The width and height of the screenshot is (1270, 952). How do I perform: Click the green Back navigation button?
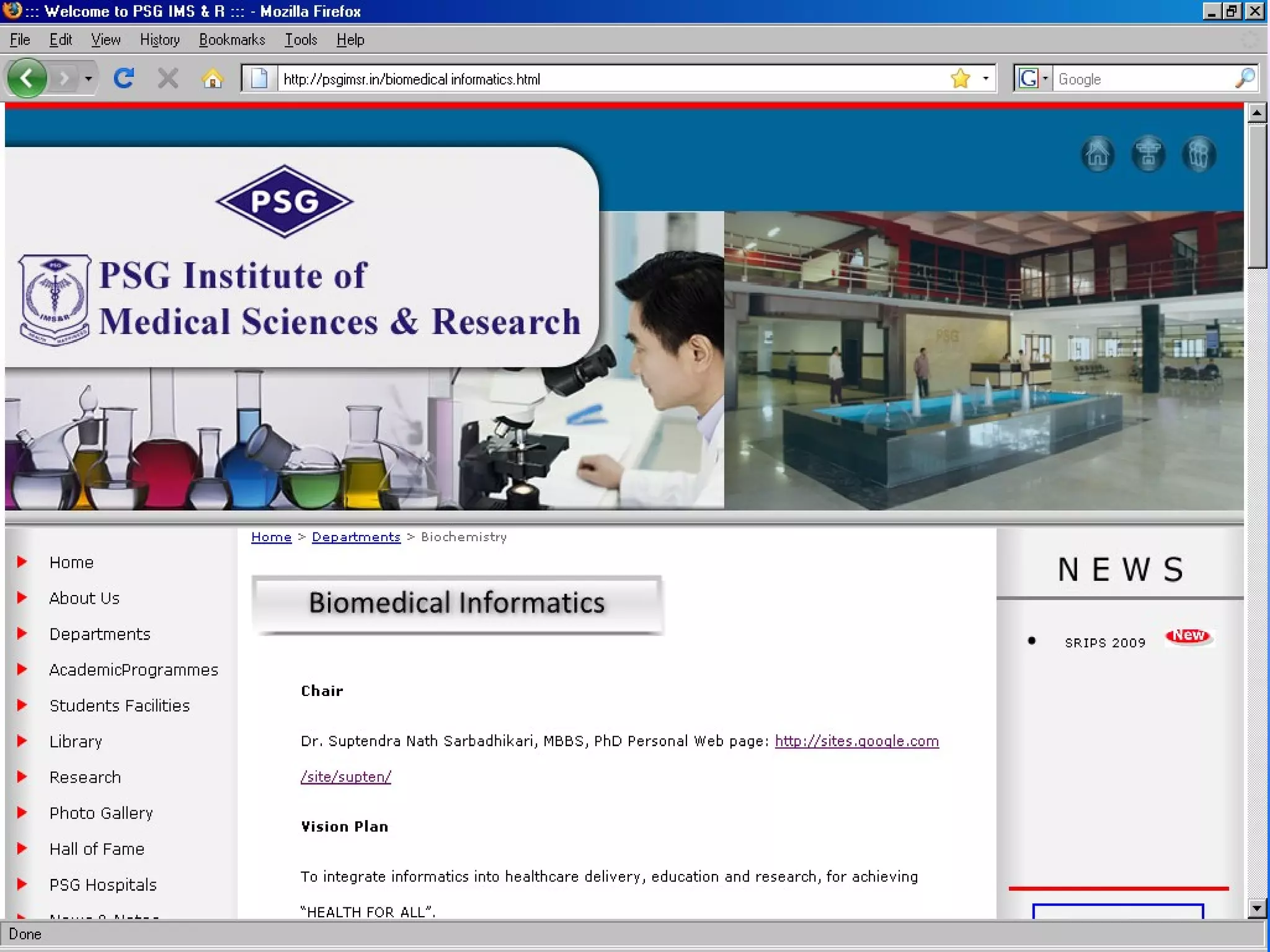(27, 78)
